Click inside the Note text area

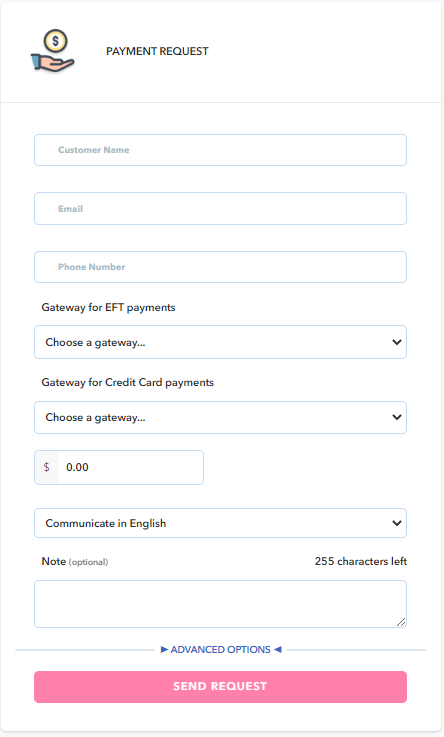pos(220,604)
